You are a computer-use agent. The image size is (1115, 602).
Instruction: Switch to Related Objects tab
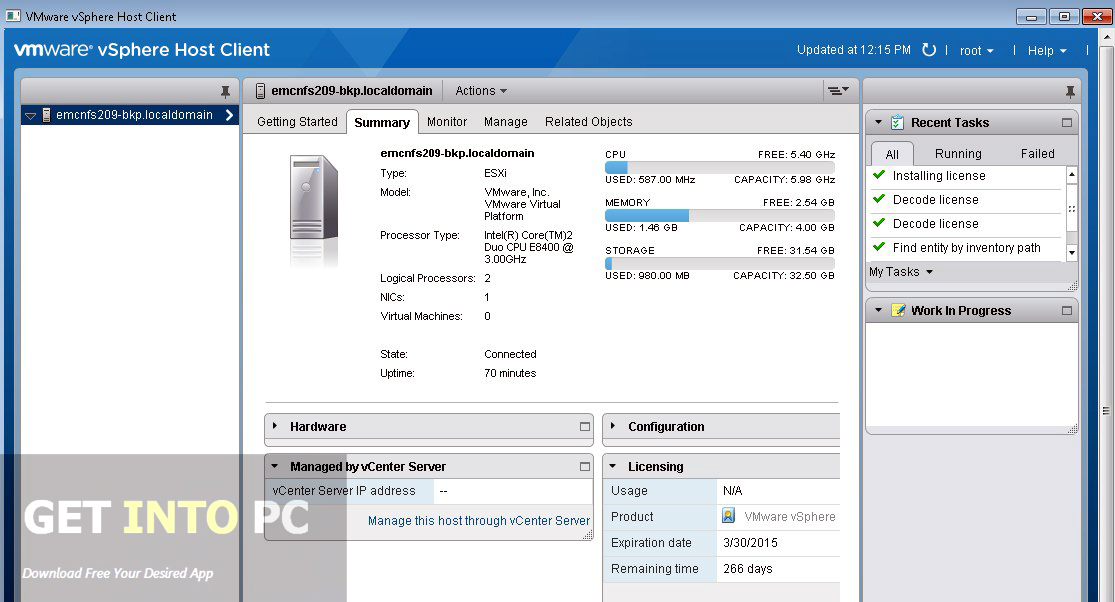coord(588,122)
